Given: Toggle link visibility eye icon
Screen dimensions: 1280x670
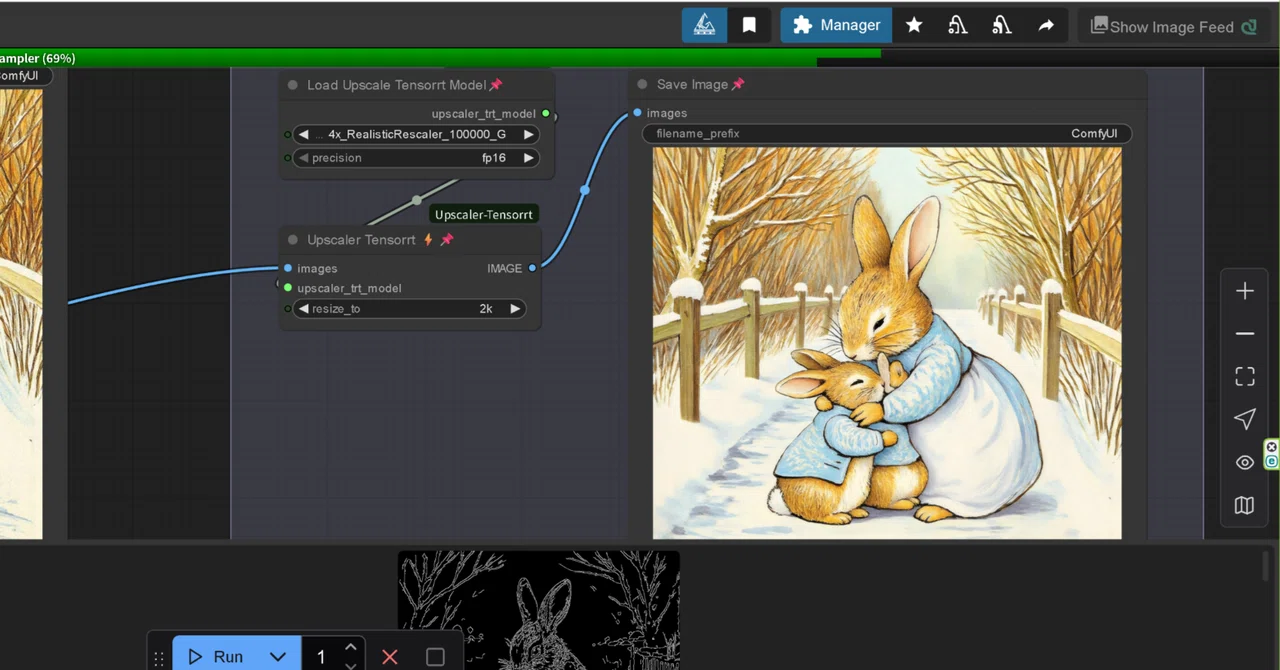Looking at the screenshot, I should click(1245, 462).
